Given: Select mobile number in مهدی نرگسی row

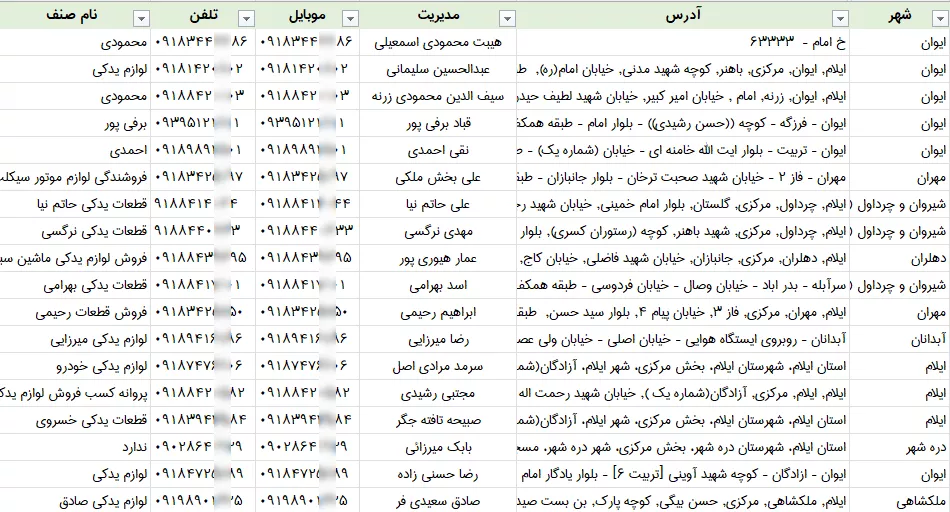Looking at the screenshot, I should pyautogui.click(x=307, y=231).
